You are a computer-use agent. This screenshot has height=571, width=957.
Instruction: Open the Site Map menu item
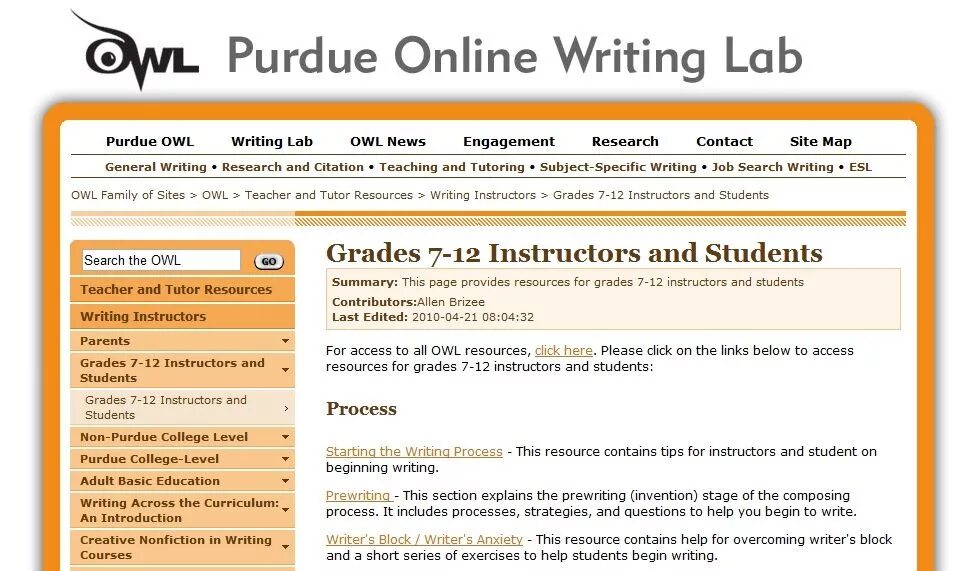[x=821, y=142]
